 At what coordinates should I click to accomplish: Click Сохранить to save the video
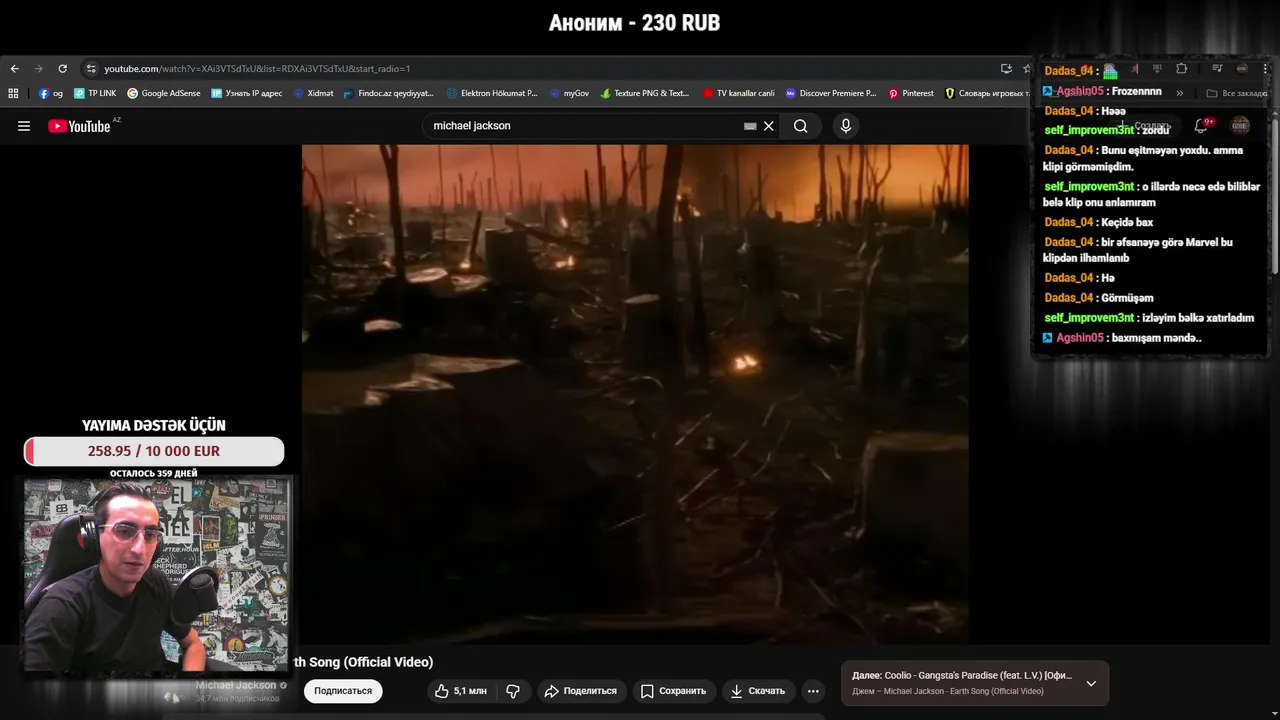(x=673, y=691)
